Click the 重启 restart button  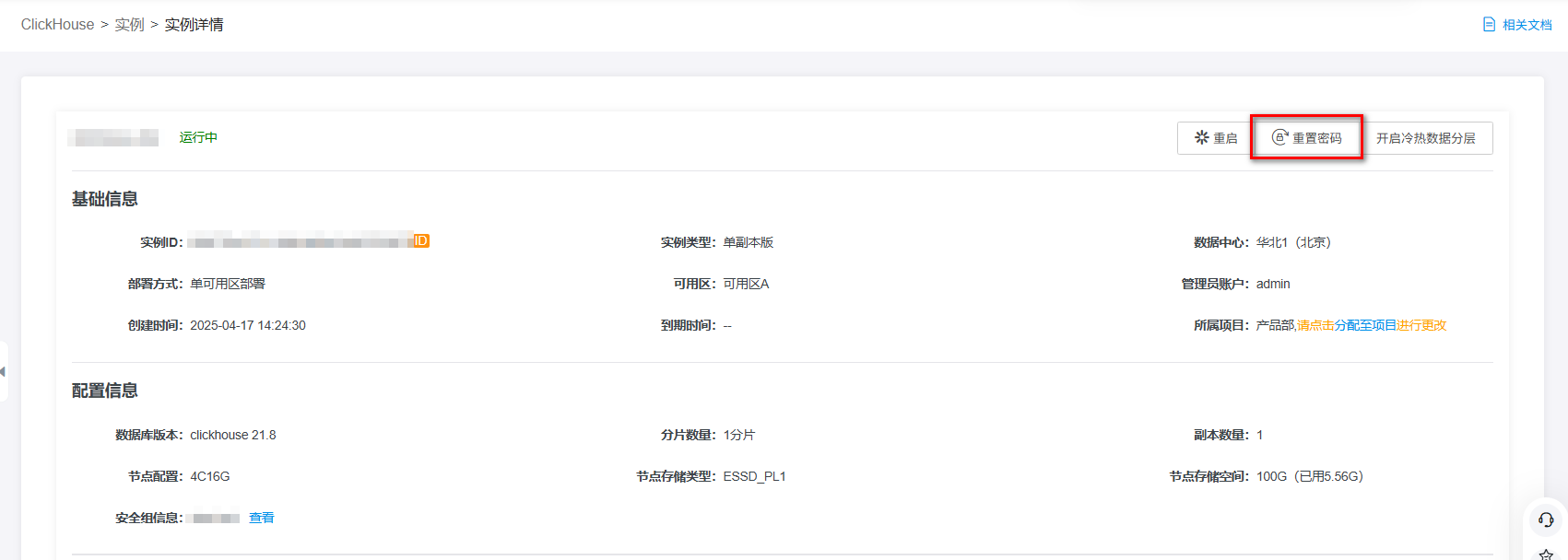tap(1215, 138)
